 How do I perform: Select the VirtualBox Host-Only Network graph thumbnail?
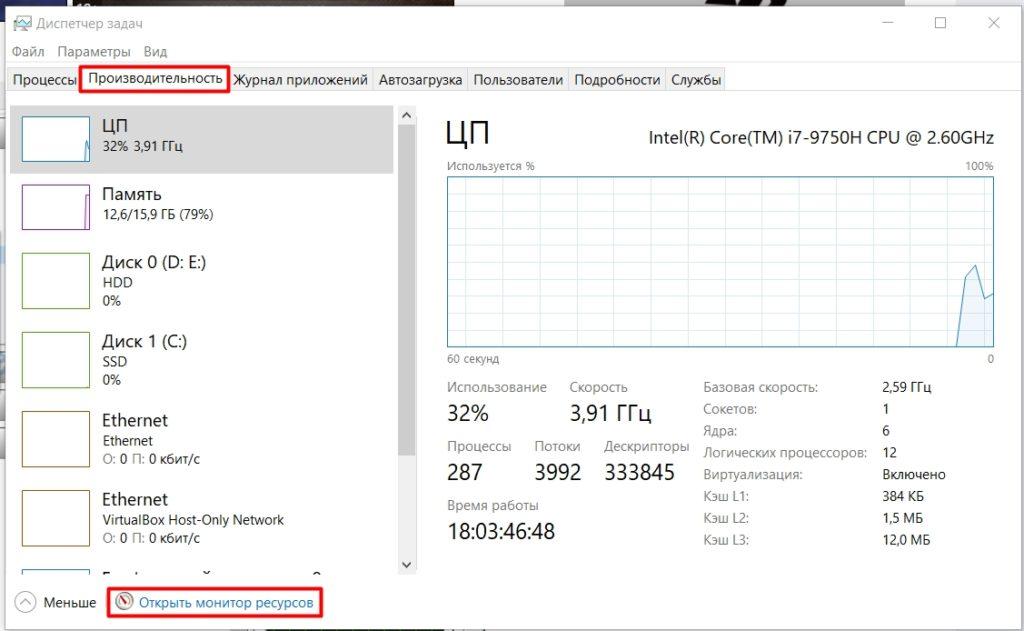[x=56, y=518]
